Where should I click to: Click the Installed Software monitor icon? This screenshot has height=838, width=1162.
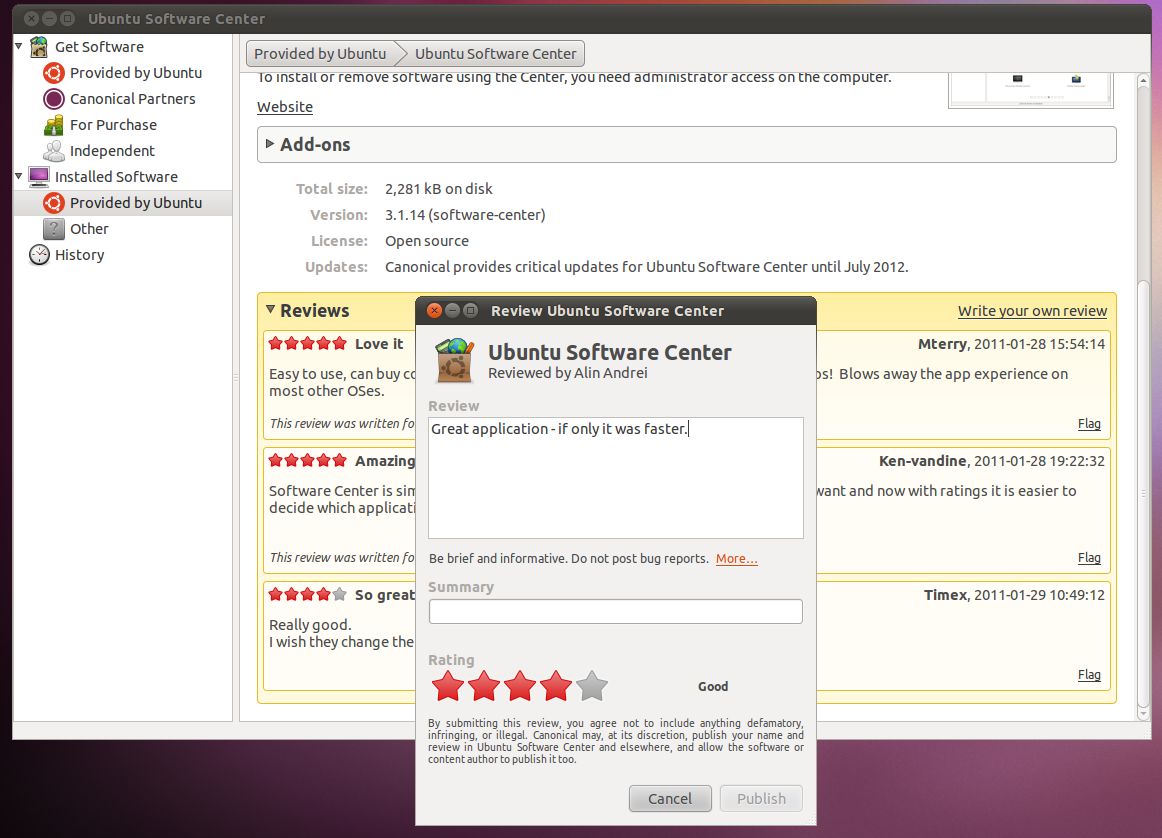(x=39, y=176)
